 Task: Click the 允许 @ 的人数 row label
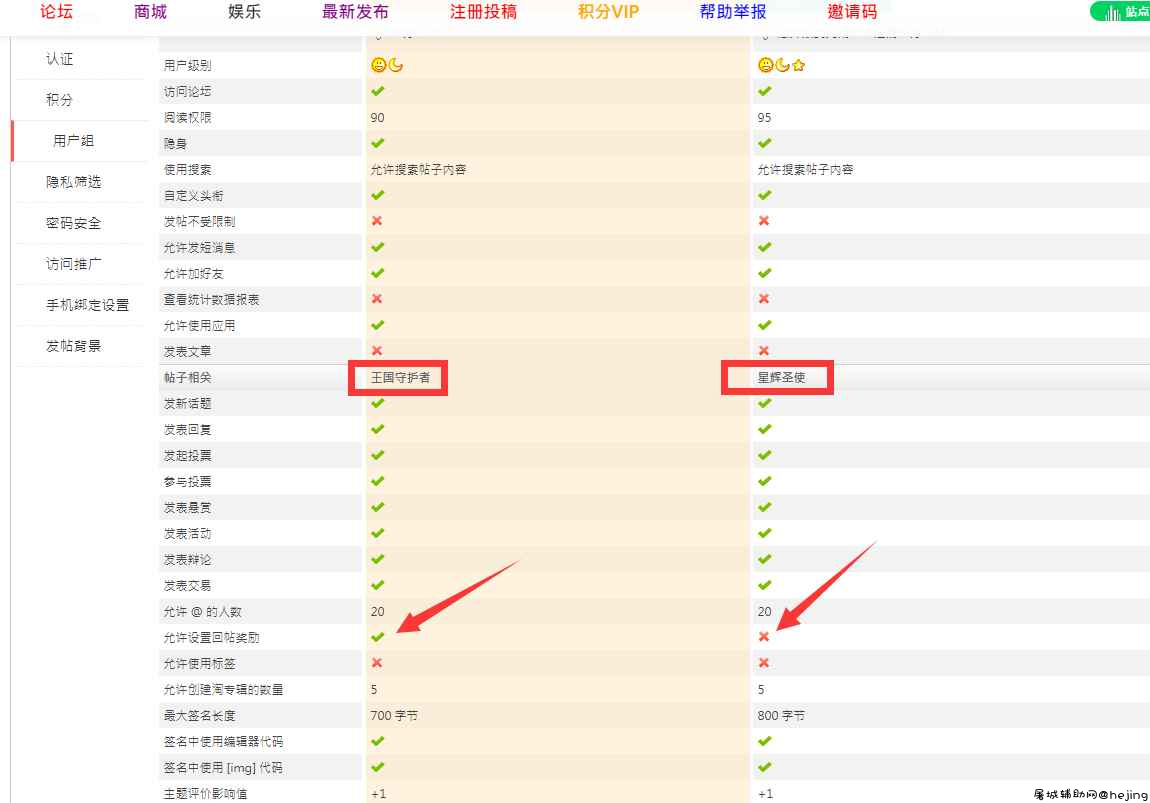click(203, 612)
